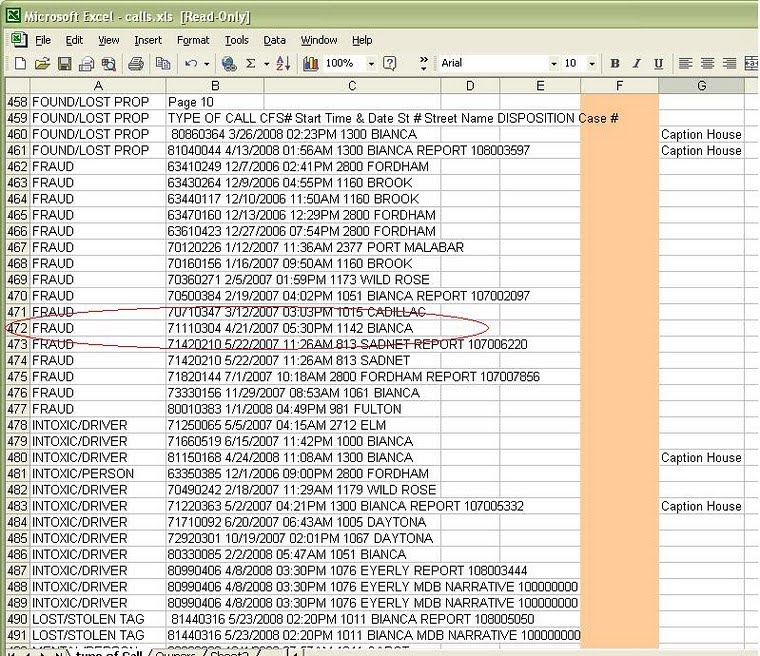This screenshot has height=656, width=760.
Task: Expand the toolbar options chevron
Action: (x=424, y=63)
